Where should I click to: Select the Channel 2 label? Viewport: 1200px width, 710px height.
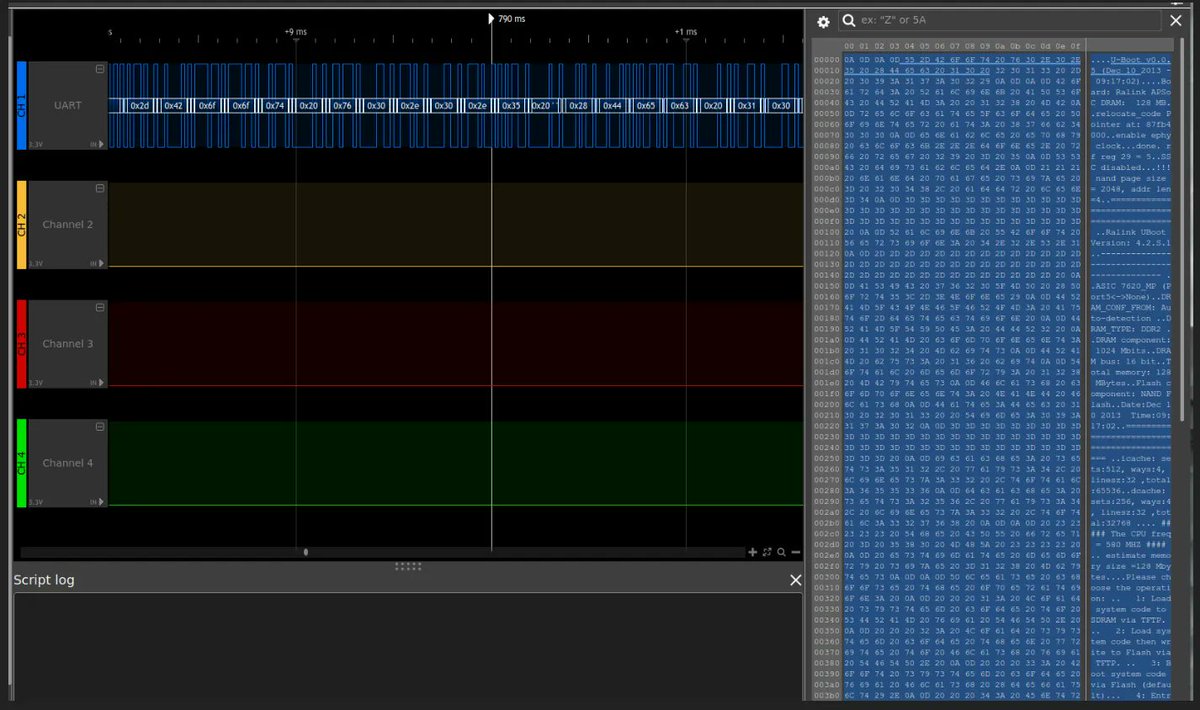68,225
